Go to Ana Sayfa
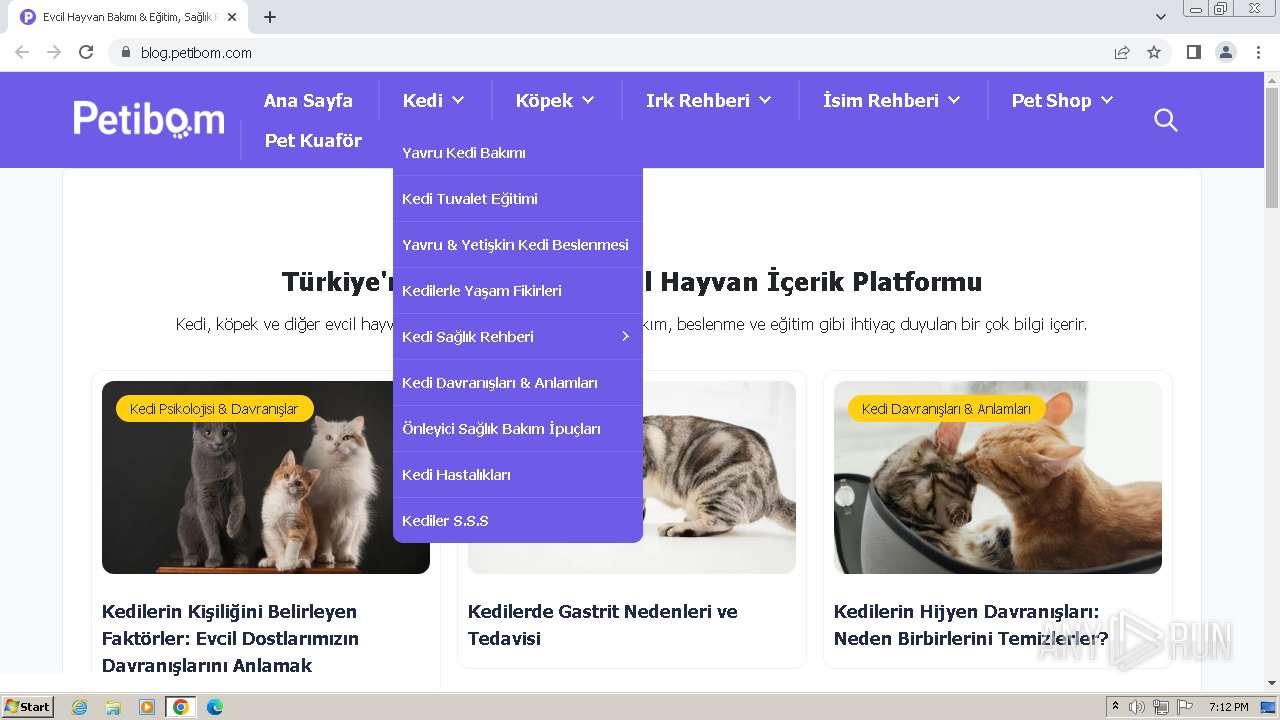1280x720 pixels. [x=308, y=100]
